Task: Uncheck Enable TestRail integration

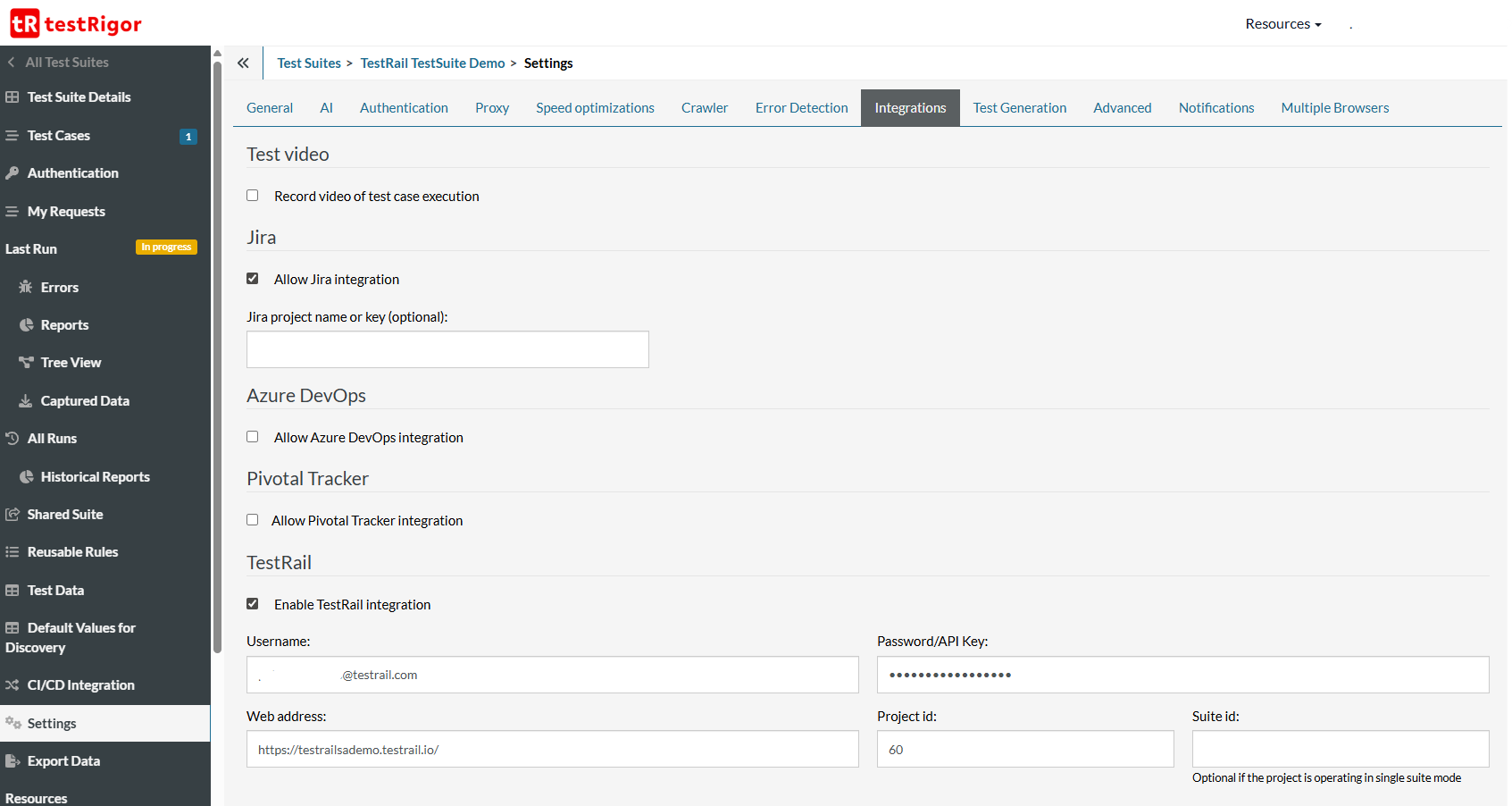Action: click(x=253, y=604)
